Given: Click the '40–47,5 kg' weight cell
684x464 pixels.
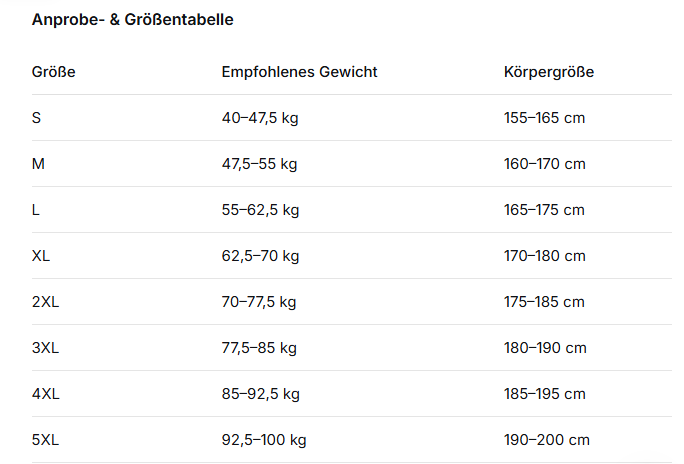Looking at the screenshot, I should (260, 118).
